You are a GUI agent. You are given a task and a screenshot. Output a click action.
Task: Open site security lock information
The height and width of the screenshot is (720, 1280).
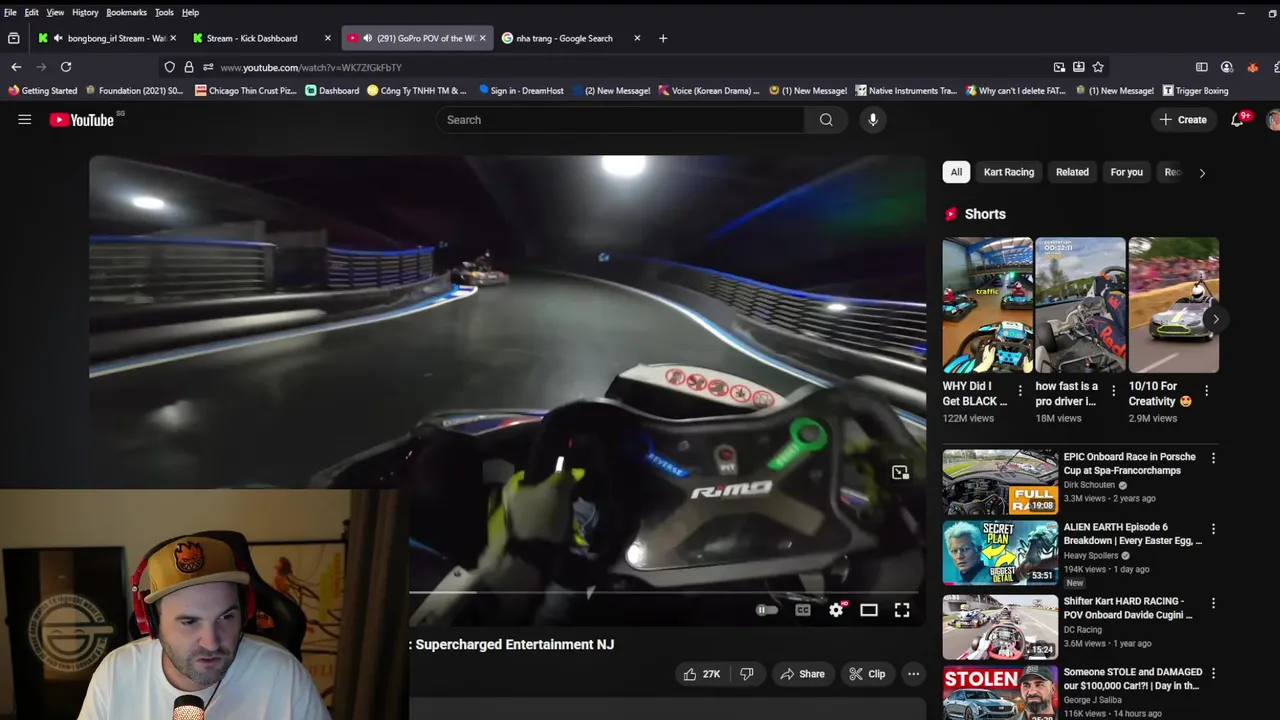(189, 67)
